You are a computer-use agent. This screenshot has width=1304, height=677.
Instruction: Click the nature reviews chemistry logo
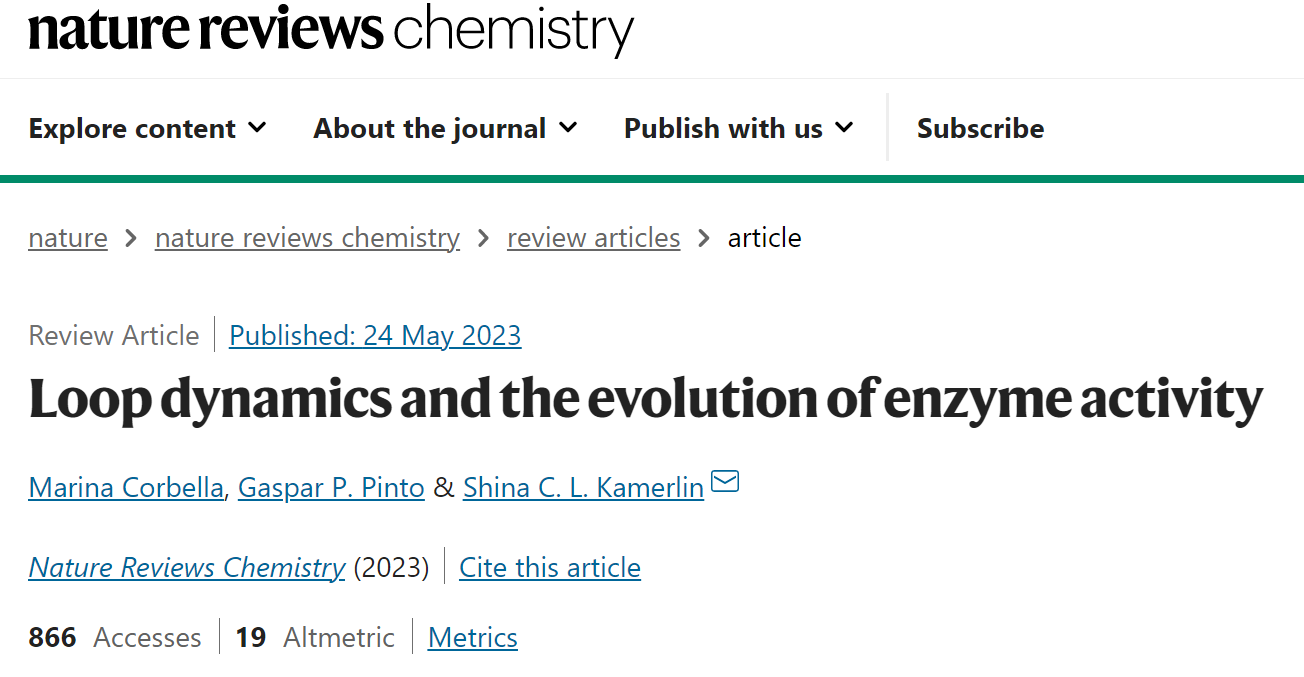331,30
